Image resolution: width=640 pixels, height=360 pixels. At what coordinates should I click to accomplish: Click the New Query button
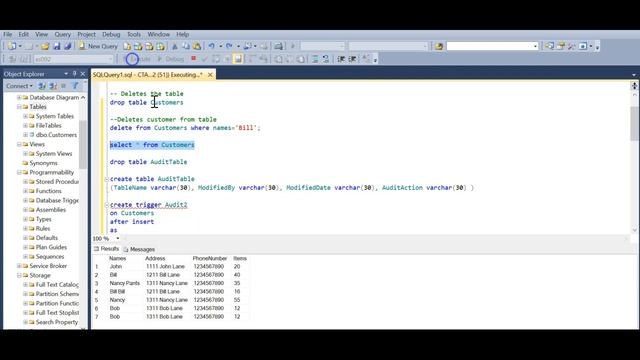[98, 46]
